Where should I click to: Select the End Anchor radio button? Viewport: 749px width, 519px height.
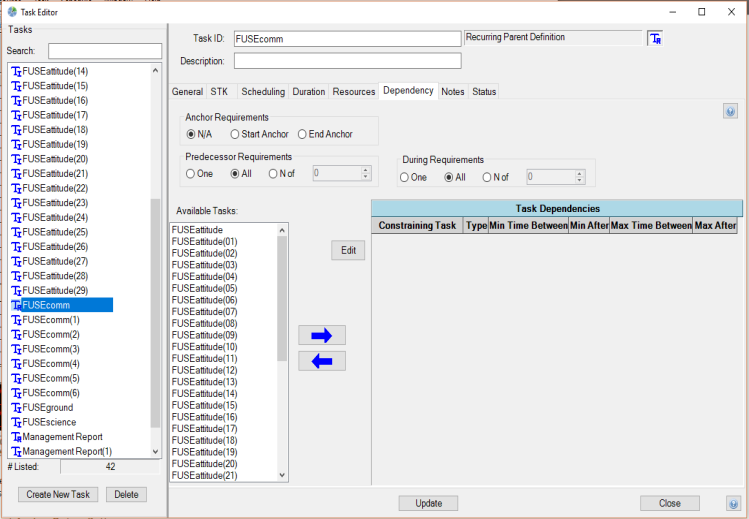click(x=302, y=134)
